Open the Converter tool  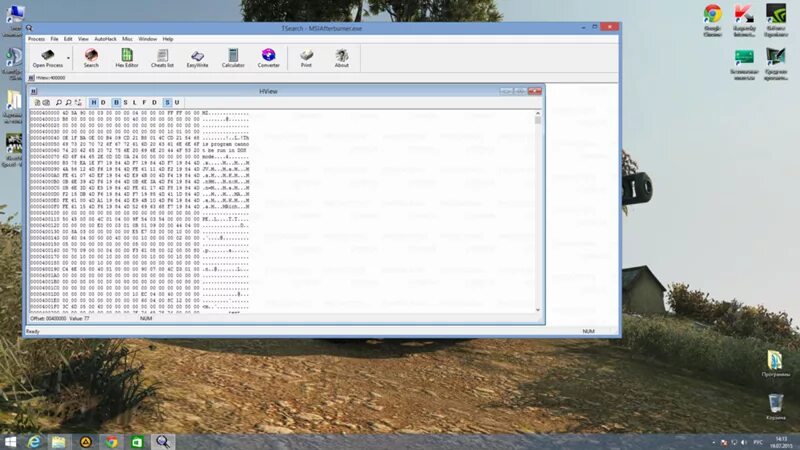268,58
